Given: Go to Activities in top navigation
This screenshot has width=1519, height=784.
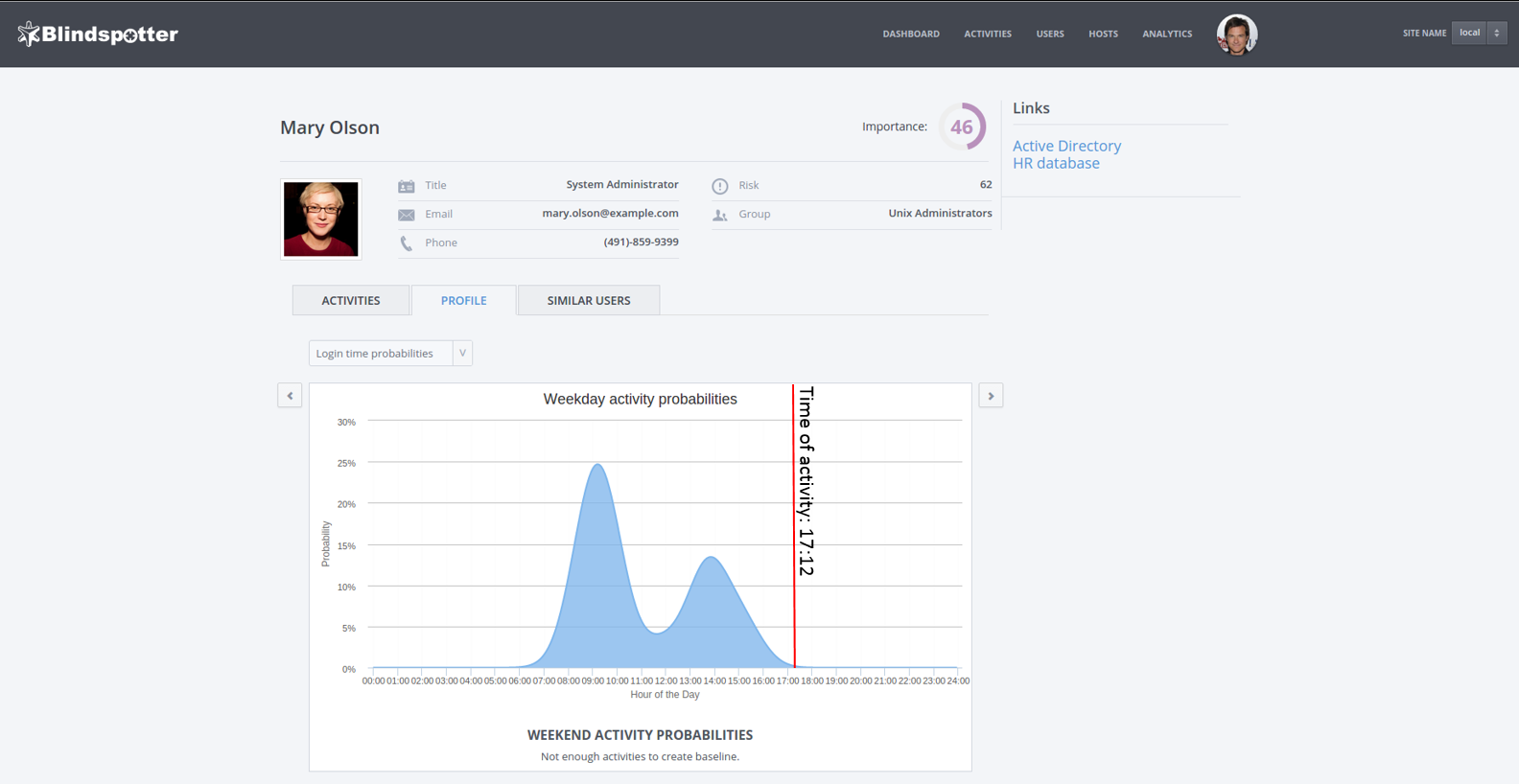Looking at the screenshot, I should [988, 34].
